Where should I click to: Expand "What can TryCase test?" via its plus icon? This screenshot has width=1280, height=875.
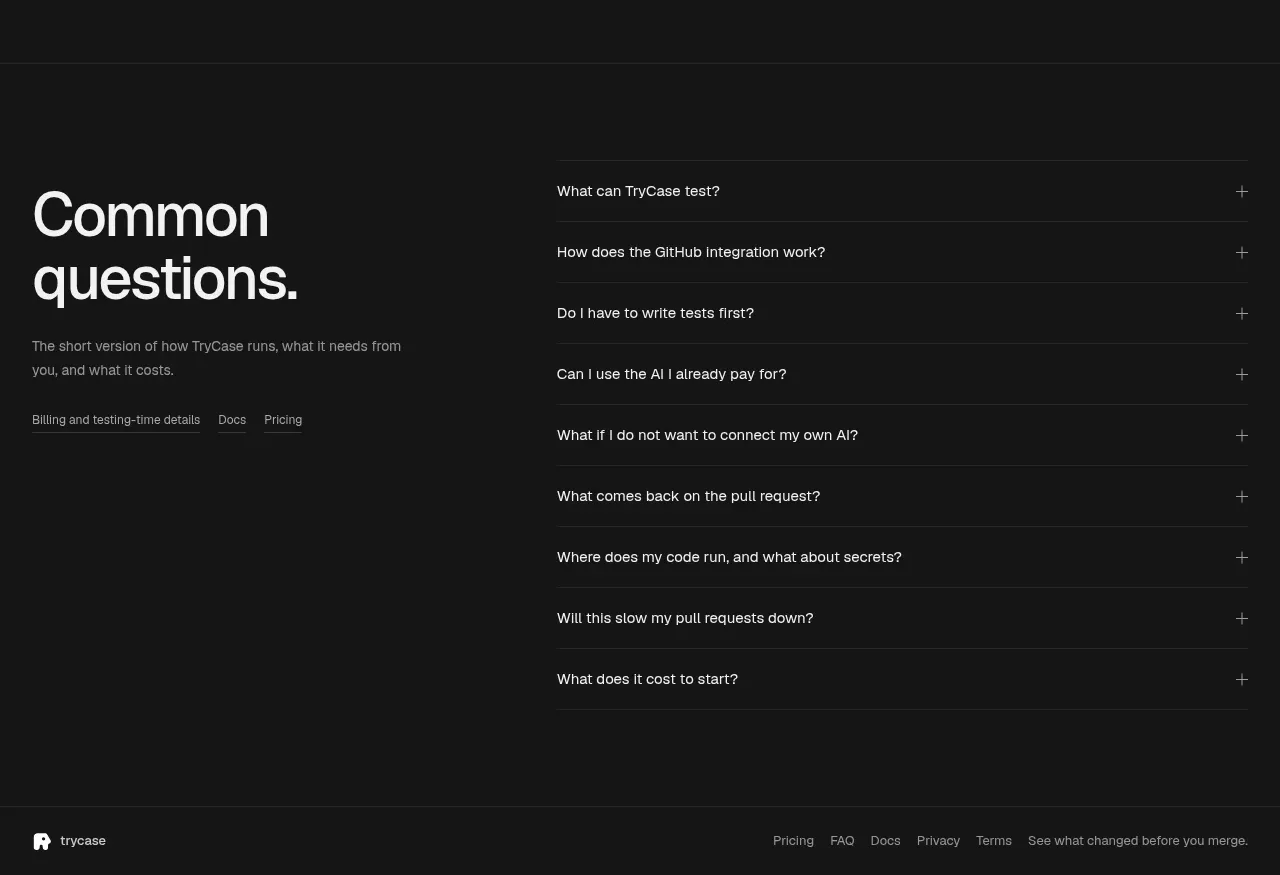(1241, 191)
